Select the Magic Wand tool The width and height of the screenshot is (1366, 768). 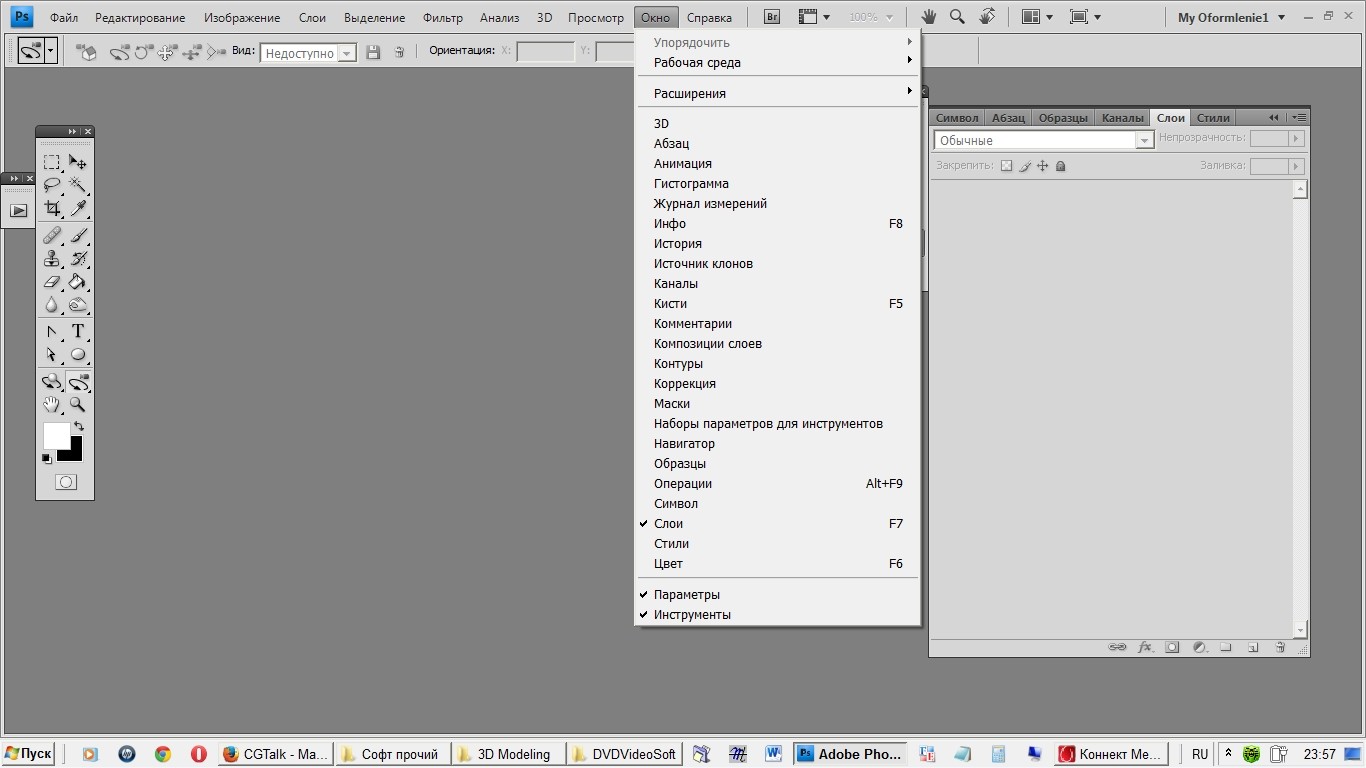click(78, 185)
